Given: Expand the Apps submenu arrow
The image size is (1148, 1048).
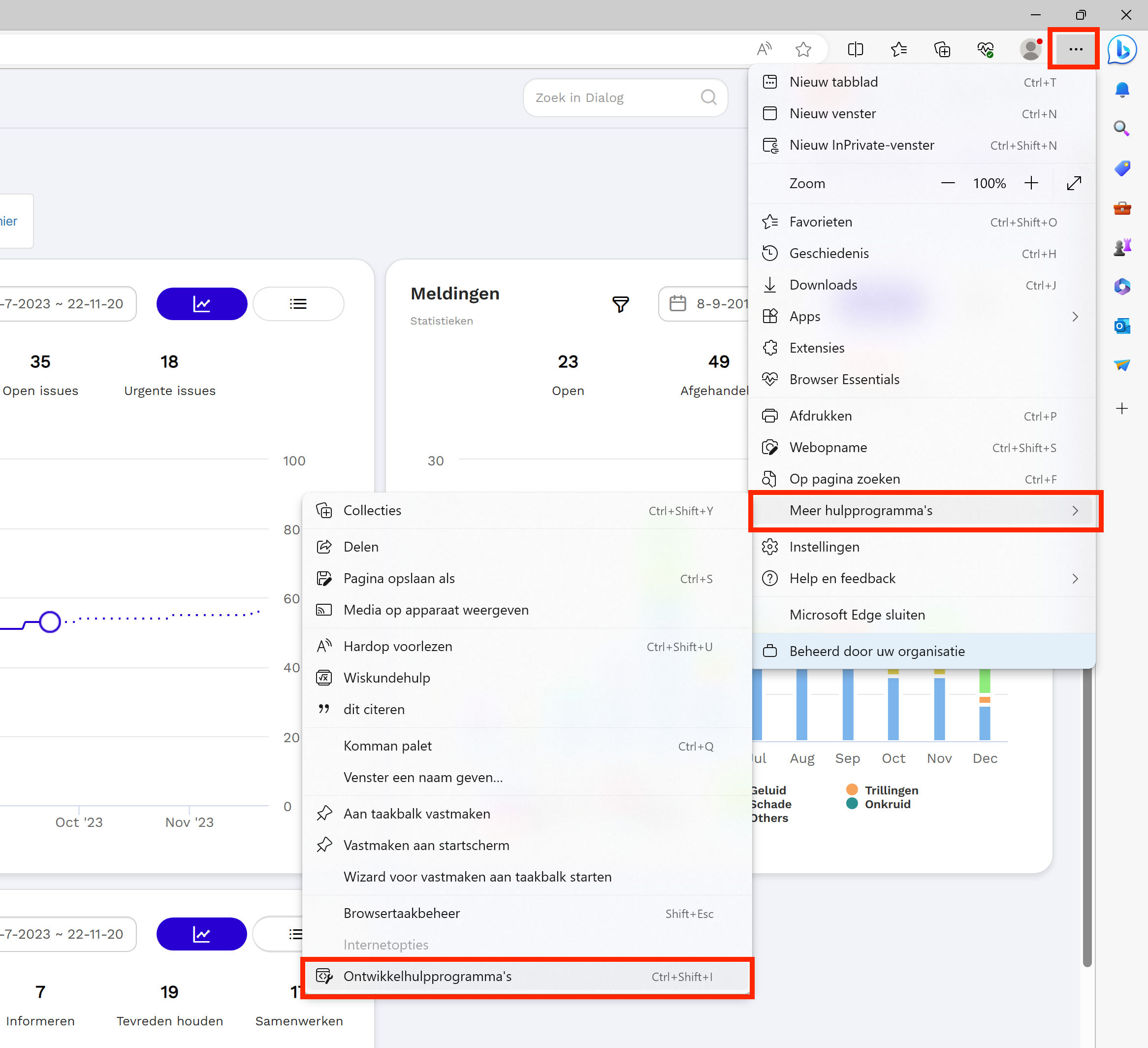Looking at the screenshot, I should tap(1075, 317).
